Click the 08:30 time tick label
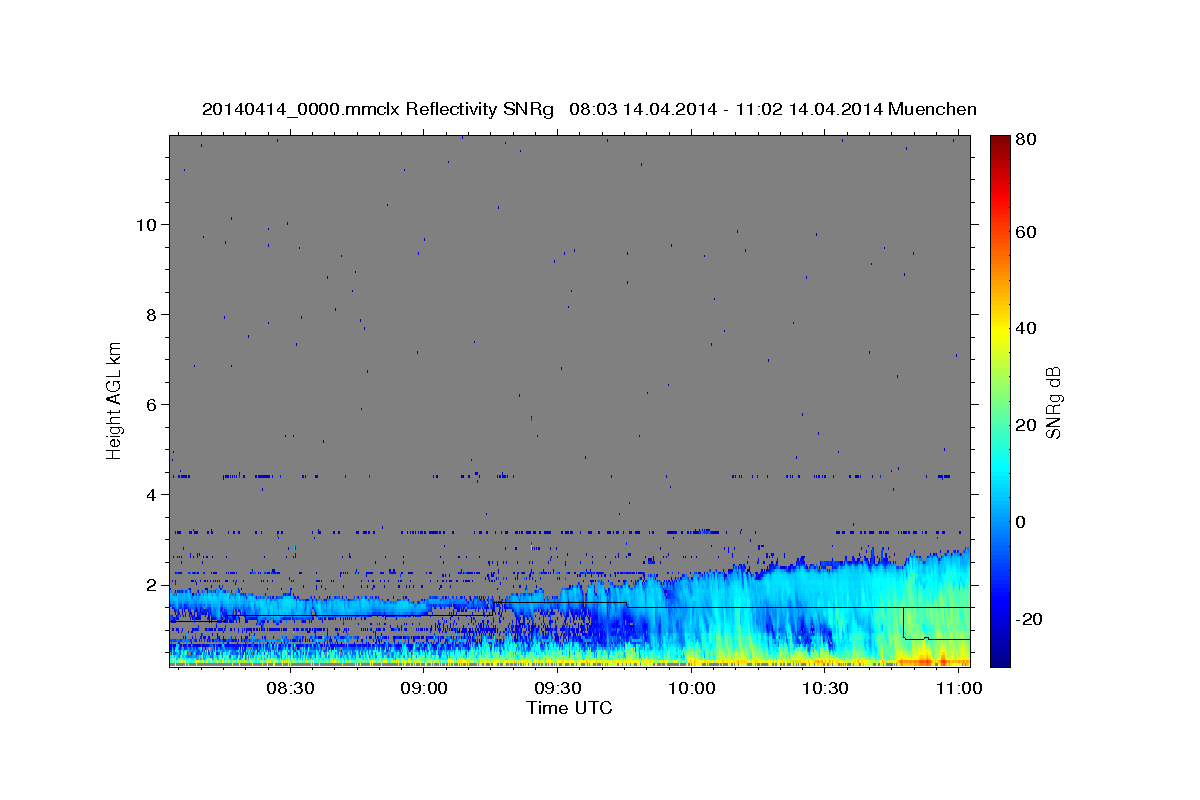Viewport: 1200px width, 800px height. coord(290,689)
